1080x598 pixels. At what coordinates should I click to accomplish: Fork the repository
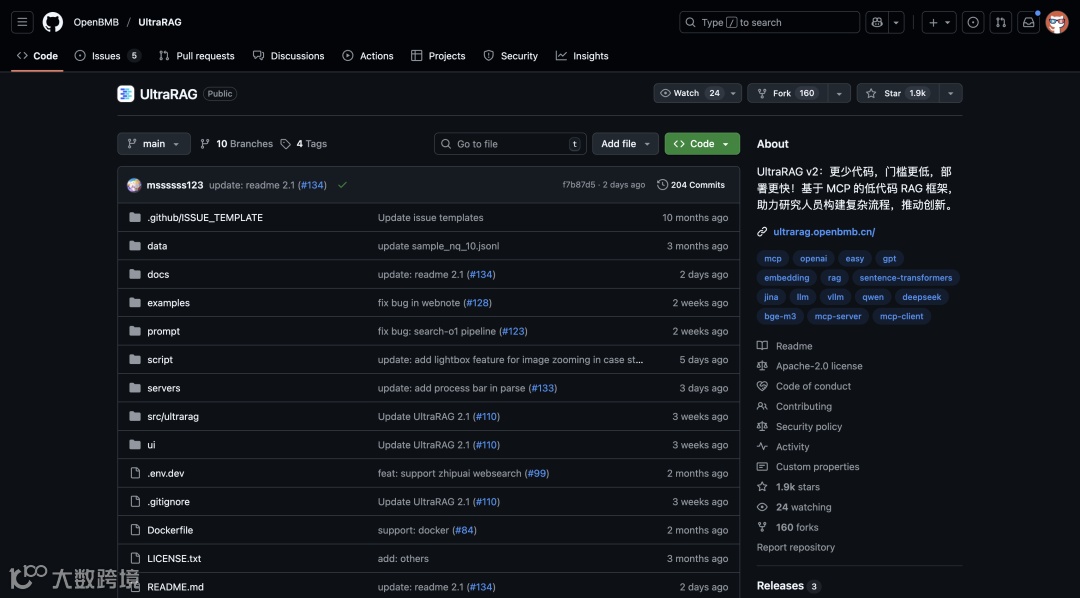tap(787, 93)
